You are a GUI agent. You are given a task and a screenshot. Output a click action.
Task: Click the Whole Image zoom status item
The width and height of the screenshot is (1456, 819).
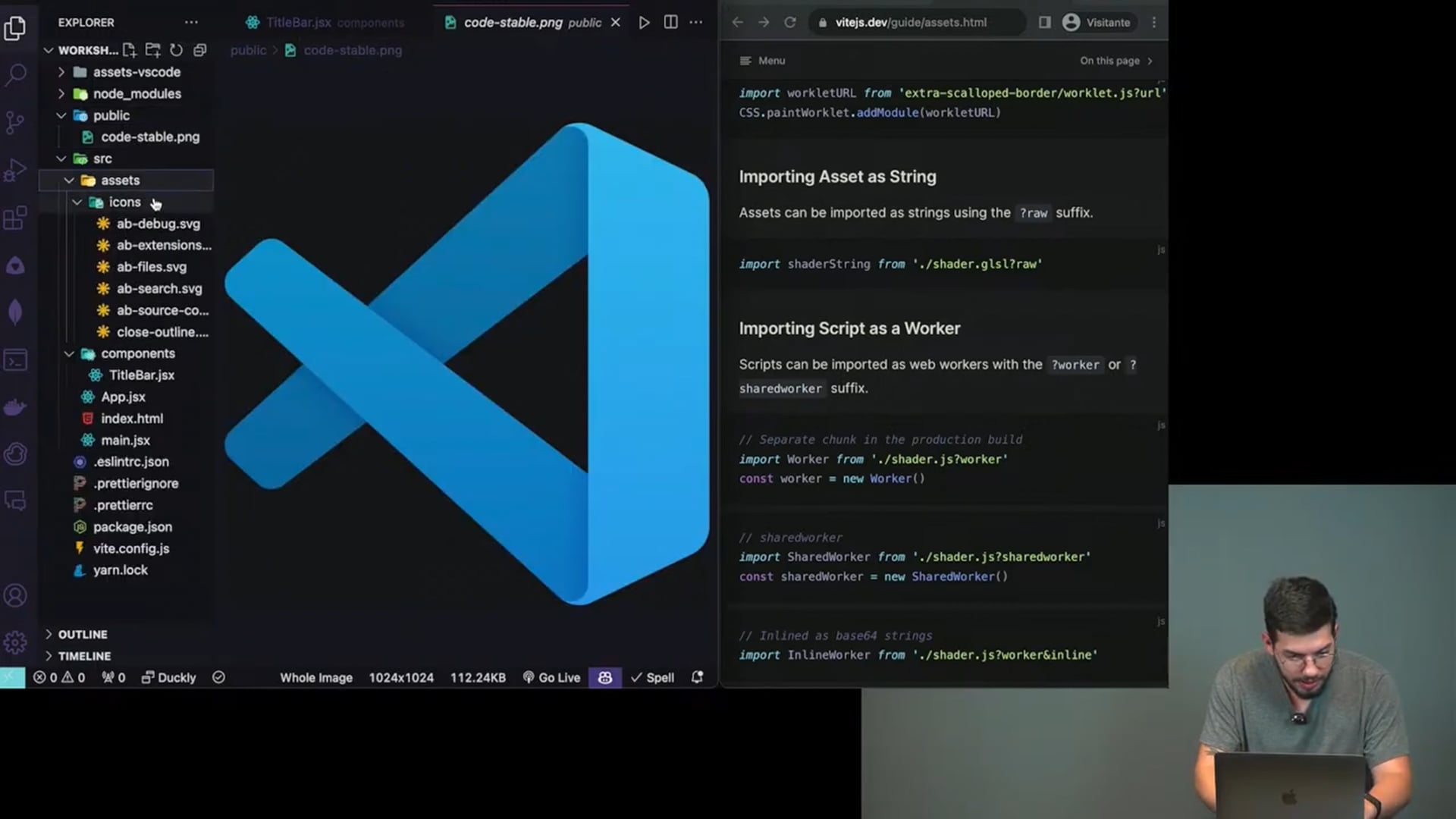click(316, 677)
